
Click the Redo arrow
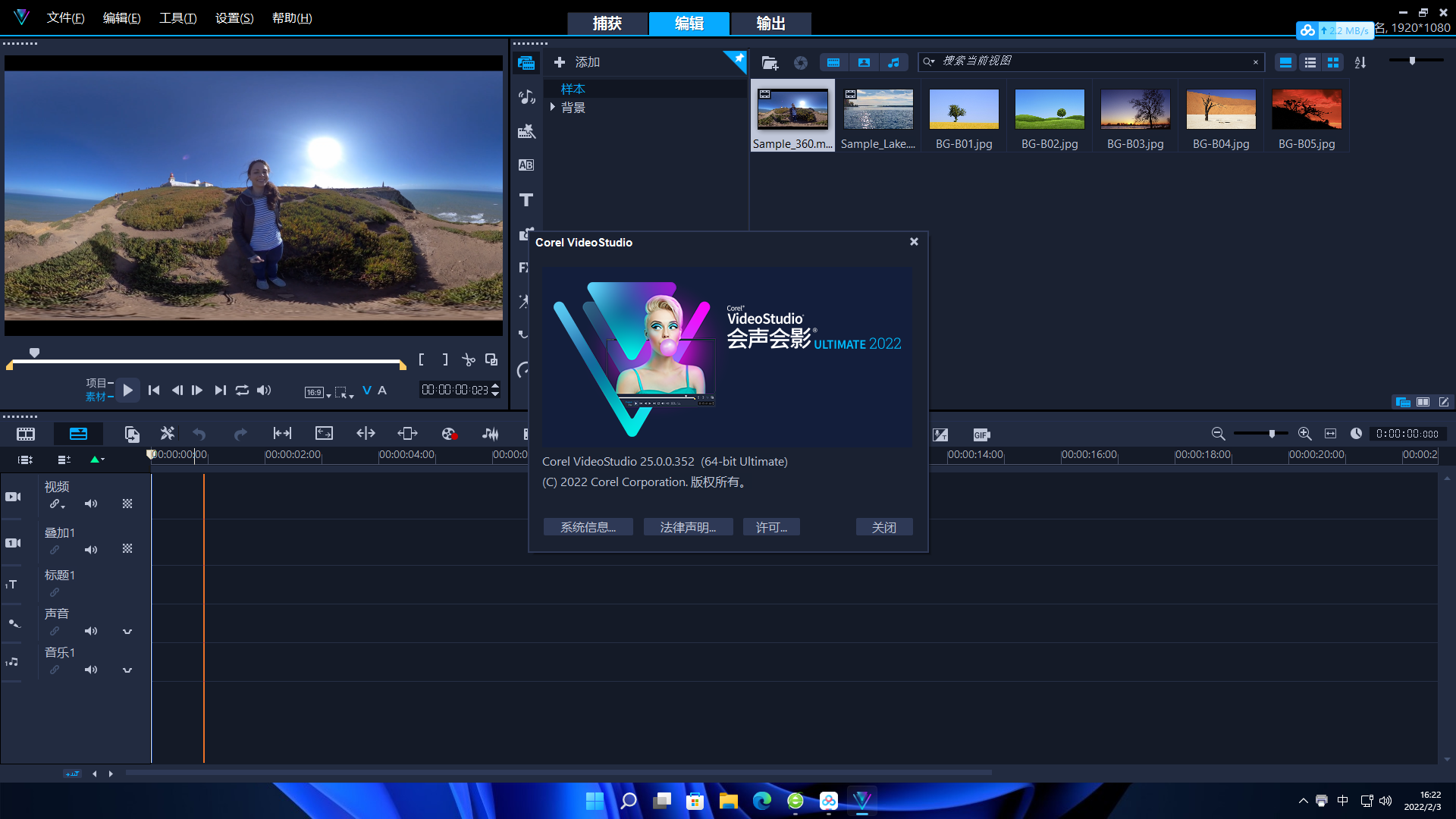[240, 434]
